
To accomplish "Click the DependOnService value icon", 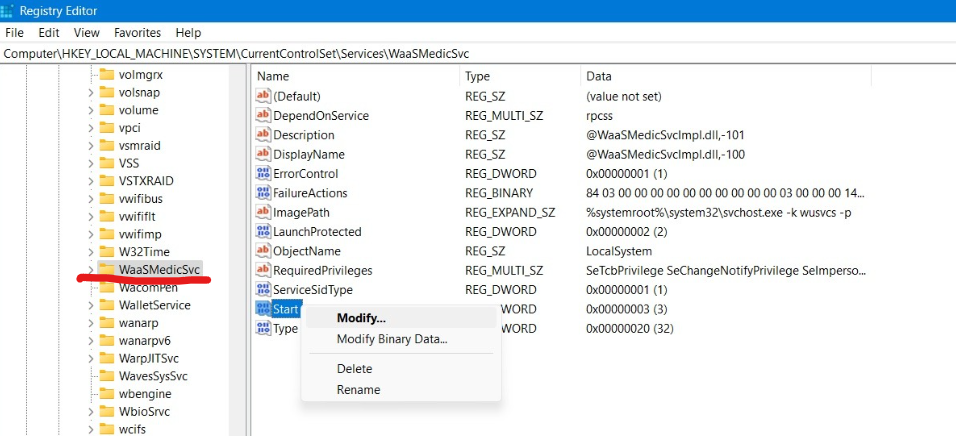I will 263,115.
